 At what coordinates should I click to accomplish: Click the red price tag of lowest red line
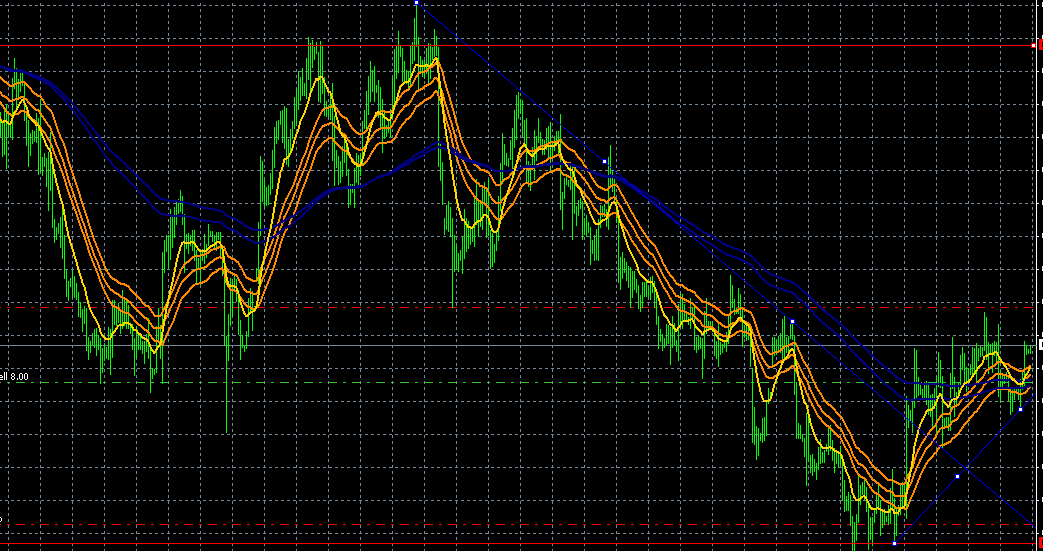click(1040, 544)
